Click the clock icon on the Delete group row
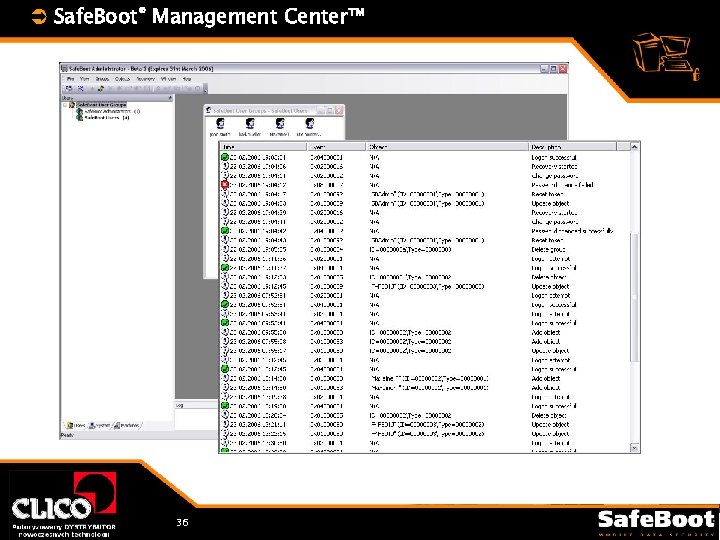The image size is (720, 540). pyautogui.click(x=225, y=249)
